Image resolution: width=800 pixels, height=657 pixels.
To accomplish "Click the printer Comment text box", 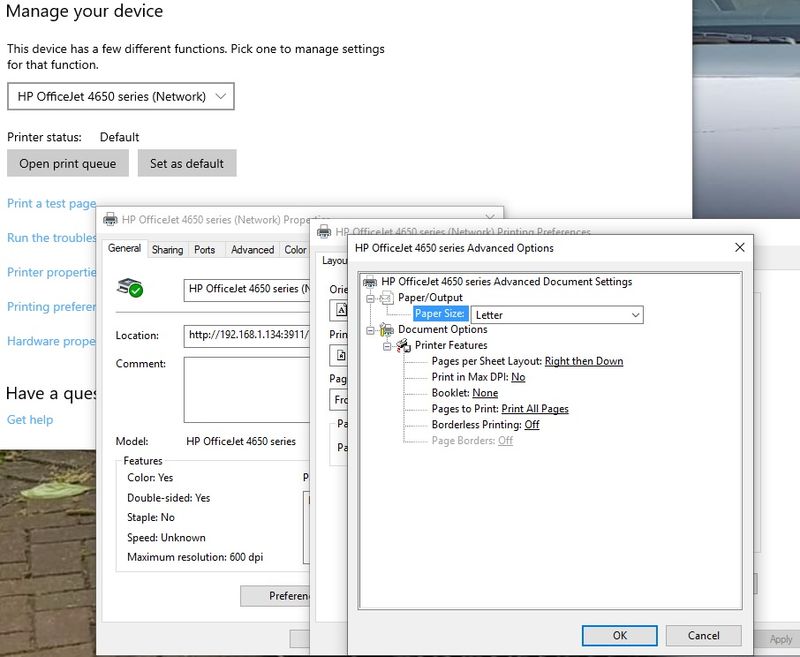I will (242, 390).
